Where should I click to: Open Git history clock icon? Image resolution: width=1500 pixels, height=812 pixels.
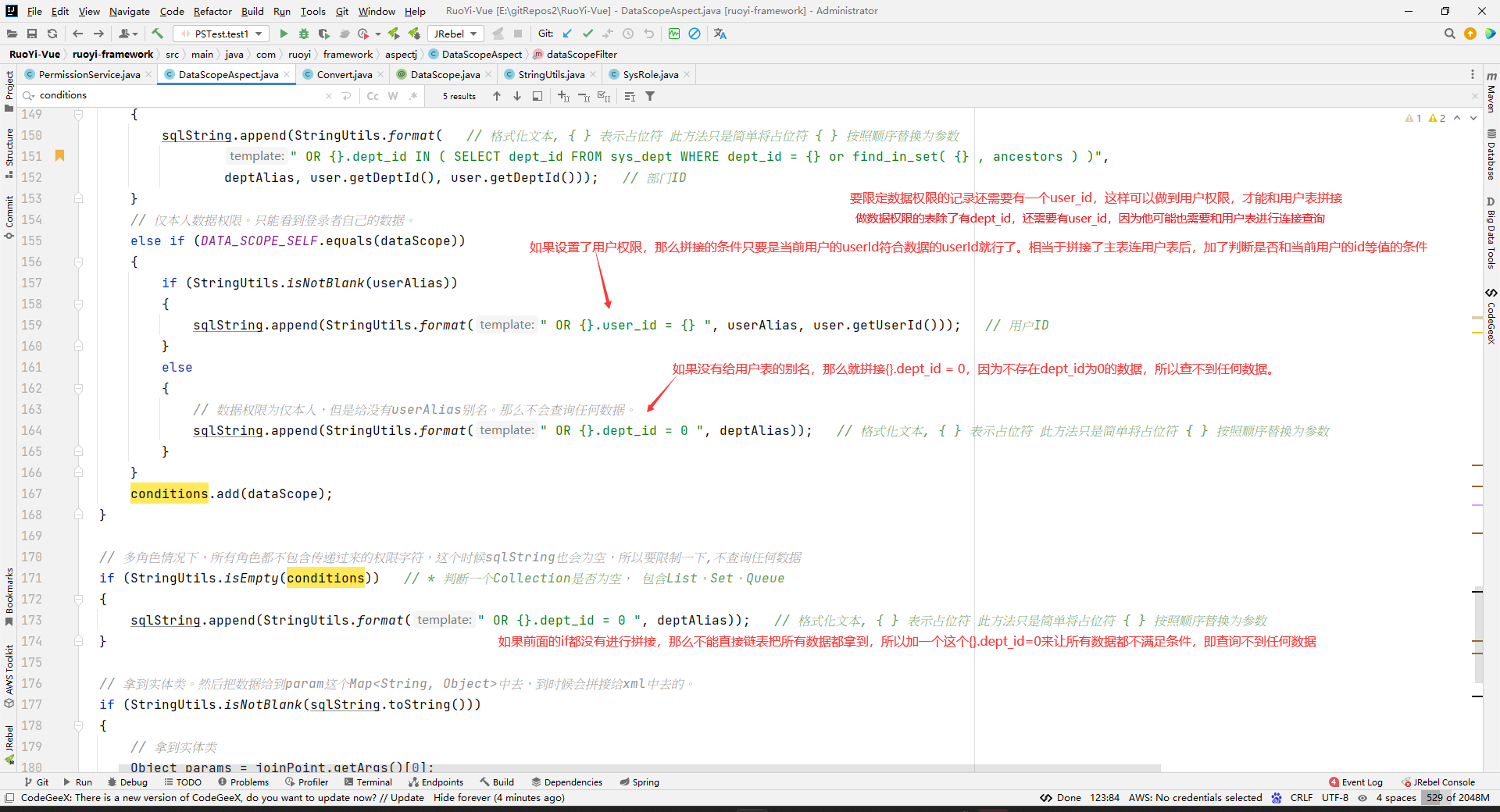[628, 34]
